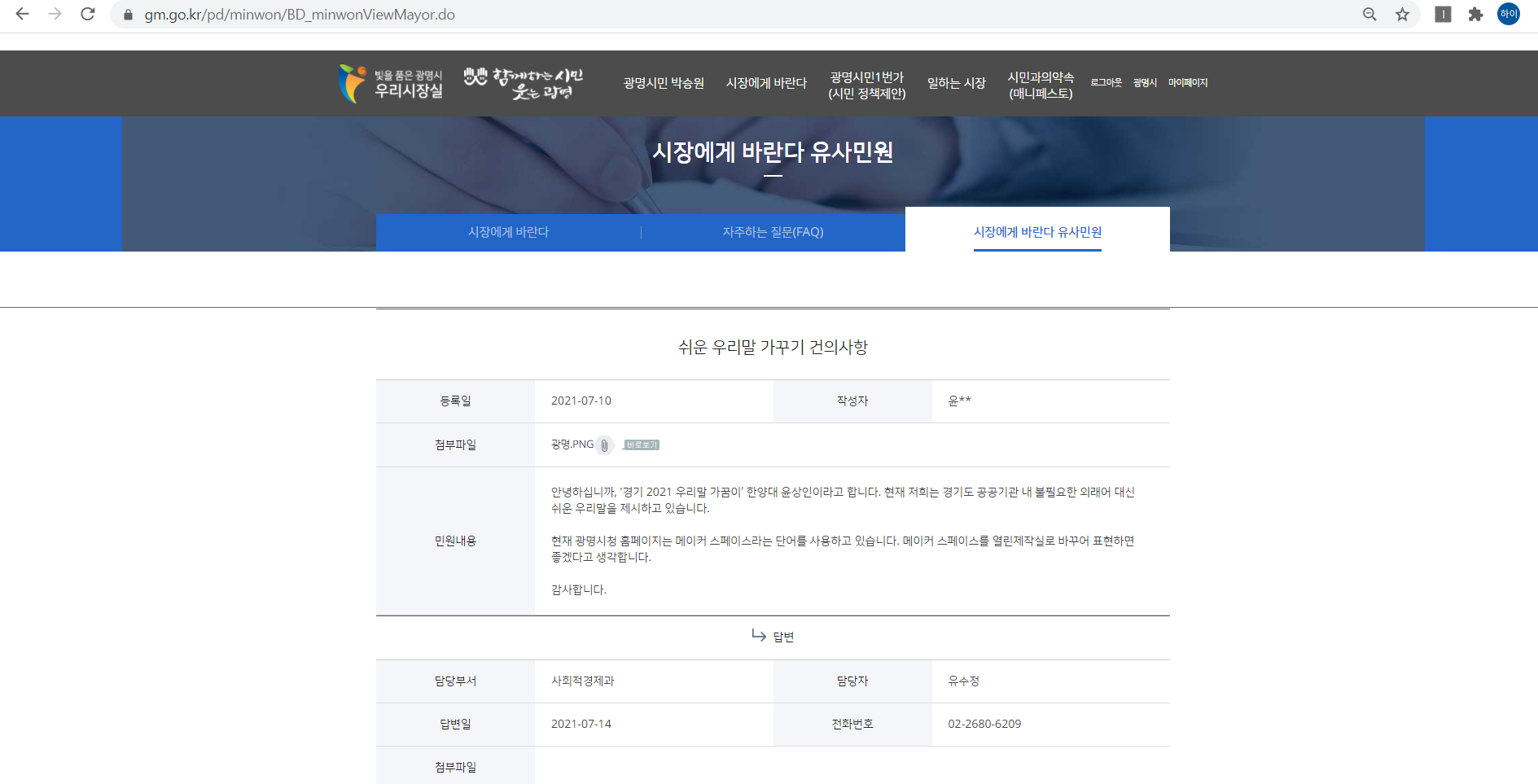Click the browser forward arrow
The height and width of the screenshot is (784, 1538).
coord(55,15)
